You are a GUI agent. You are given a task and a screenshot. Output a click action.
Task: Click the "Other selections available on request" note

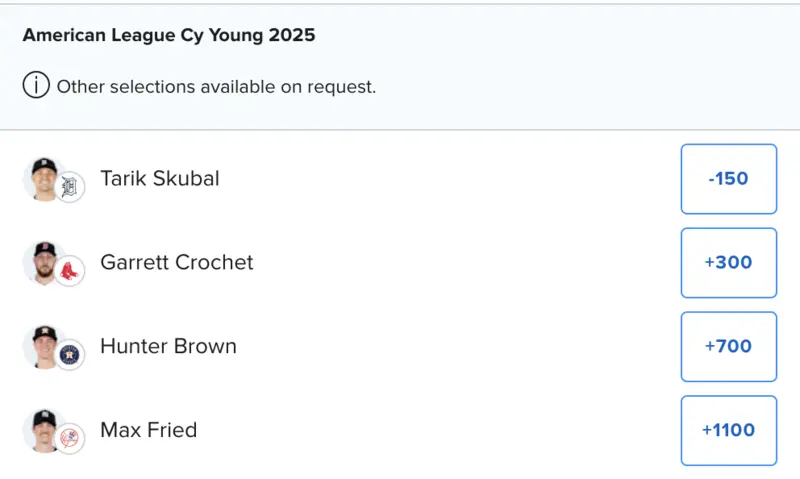(216, 87)
